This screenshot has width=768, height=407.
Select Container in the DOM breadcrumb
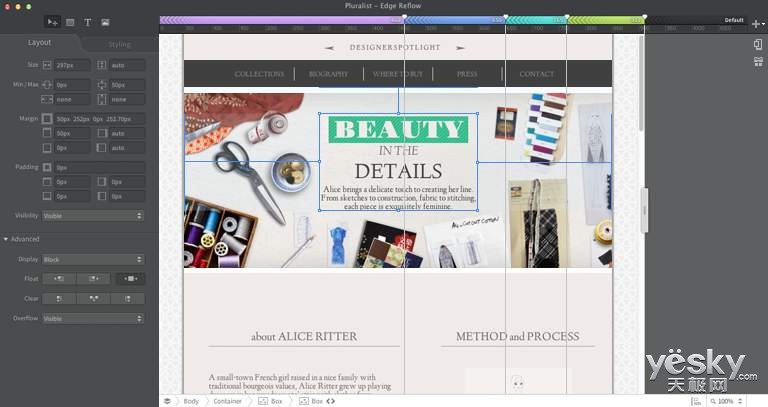(x=228, y=401)
